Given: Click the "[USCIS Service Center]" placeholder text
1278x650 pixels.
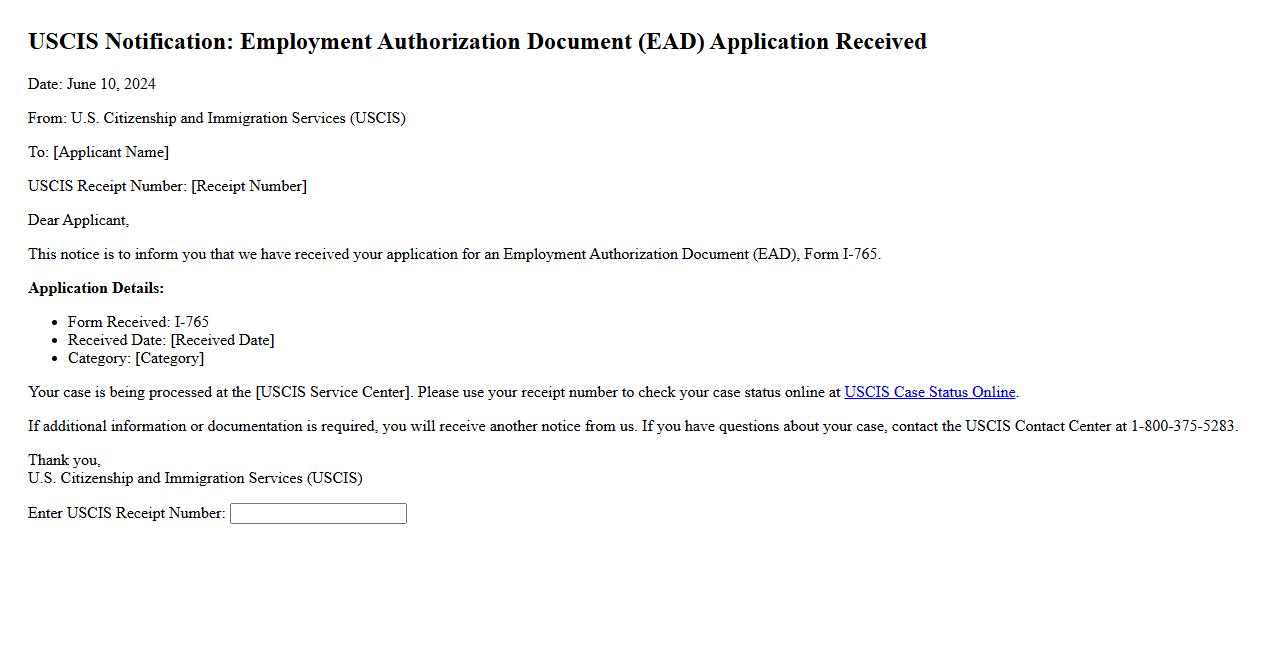Looking at the screenshot, I should (333, 392).
